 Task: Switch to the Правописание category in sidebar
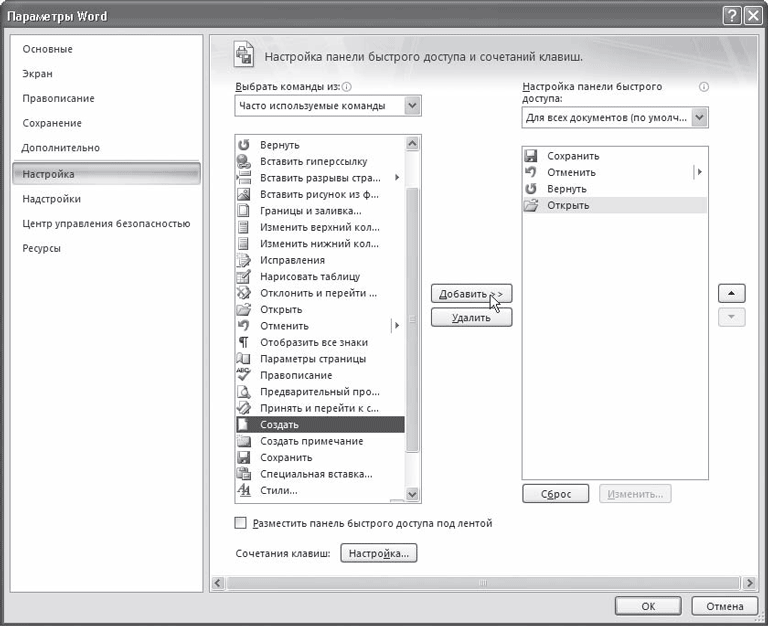[59, 99]
